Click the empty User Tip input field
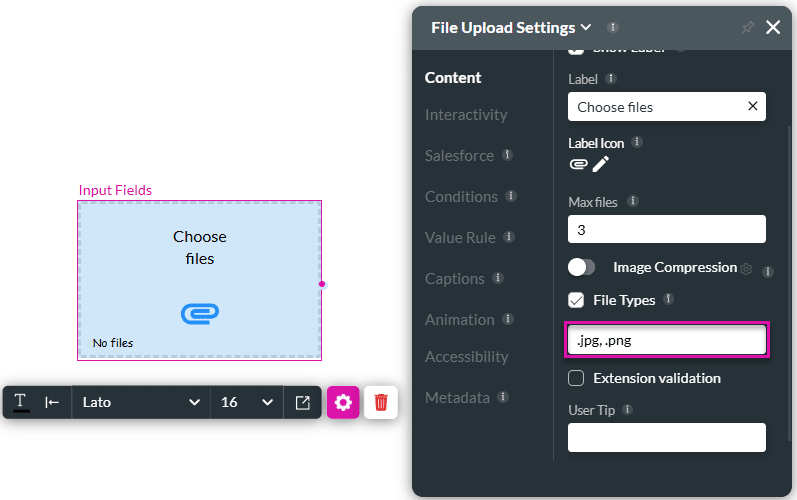Viewport: 797px width, 500px height. (x=667, y=438)
